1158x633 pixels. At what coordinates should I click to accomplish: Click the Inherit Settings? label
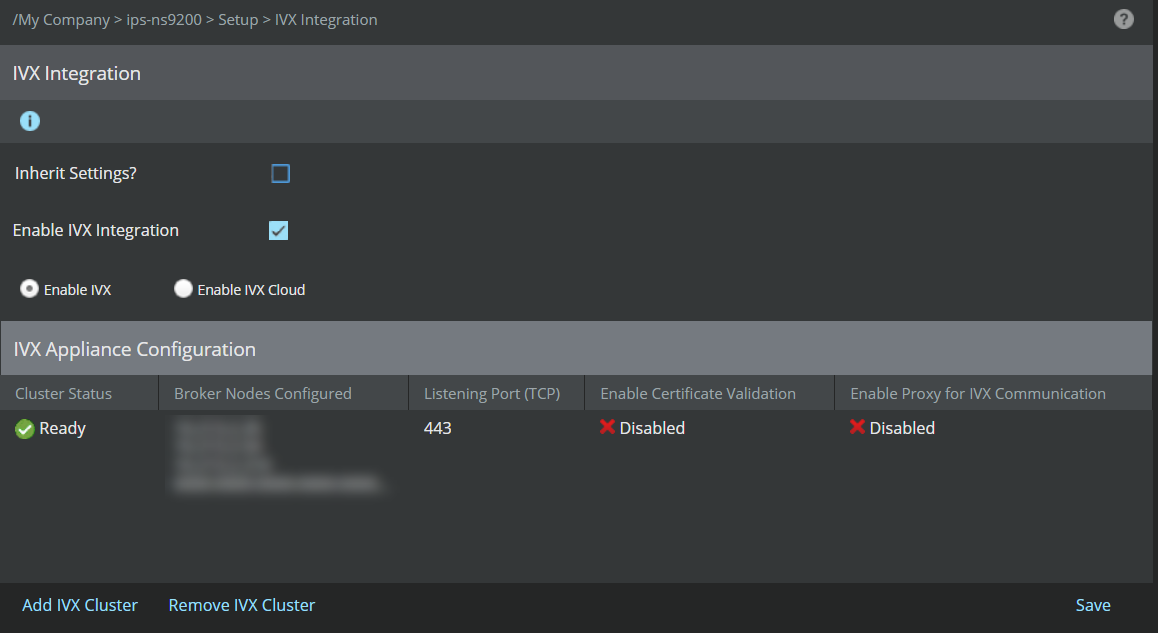point(75,174)
